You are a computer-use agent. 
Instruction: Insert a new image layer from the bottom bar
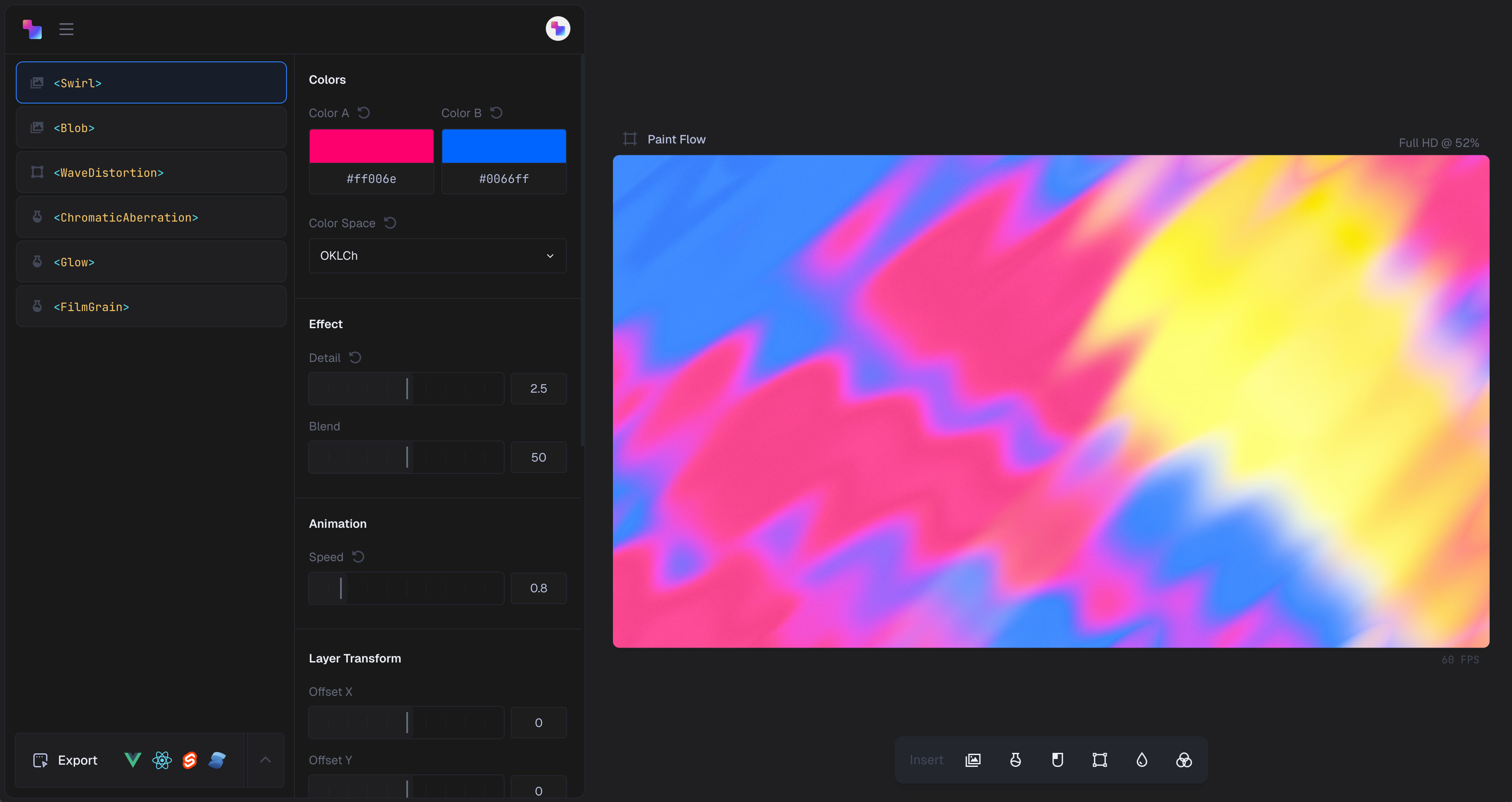[x=973, y=759]
